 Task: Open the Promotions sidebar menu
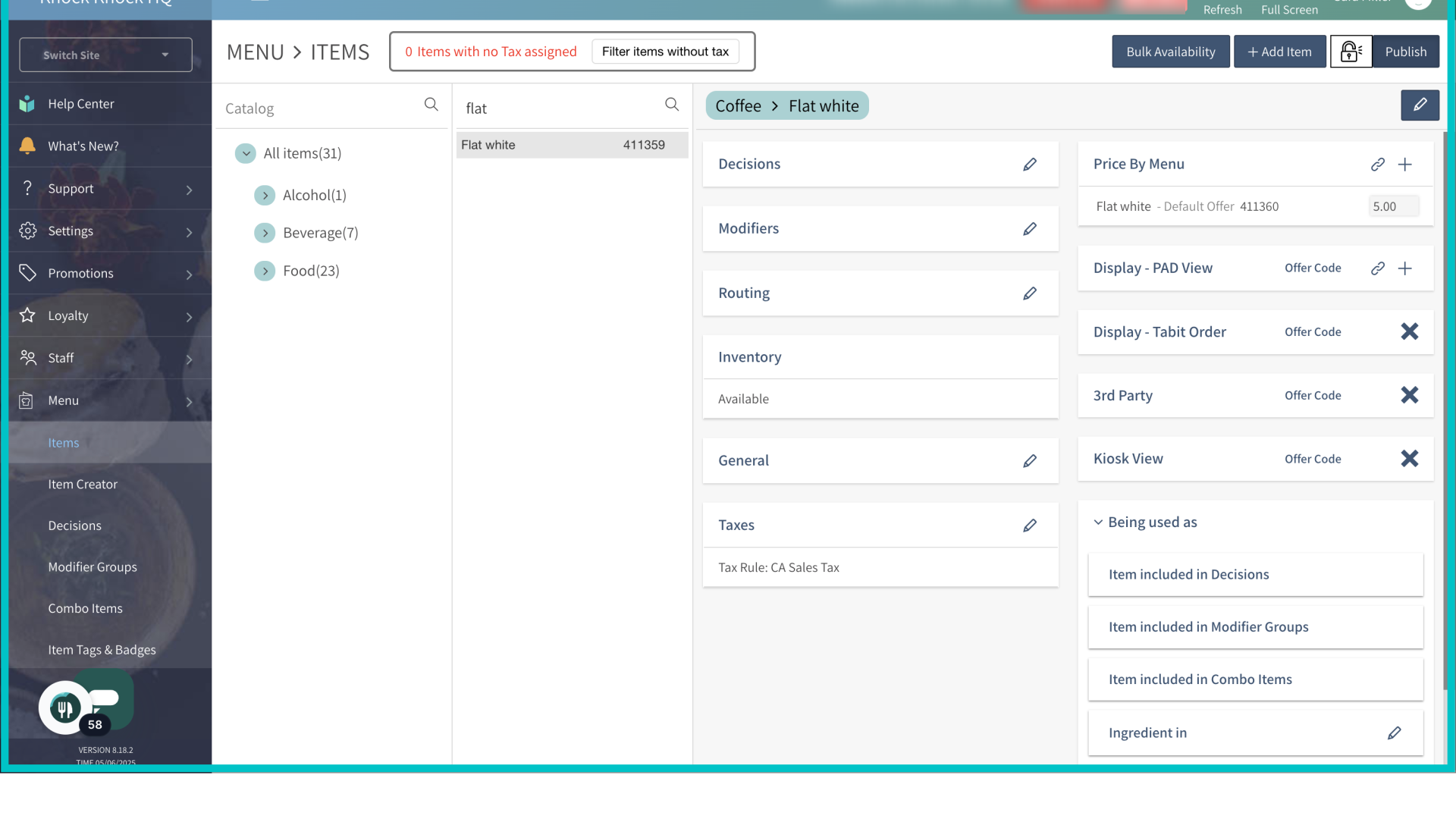tap(80, 273)
